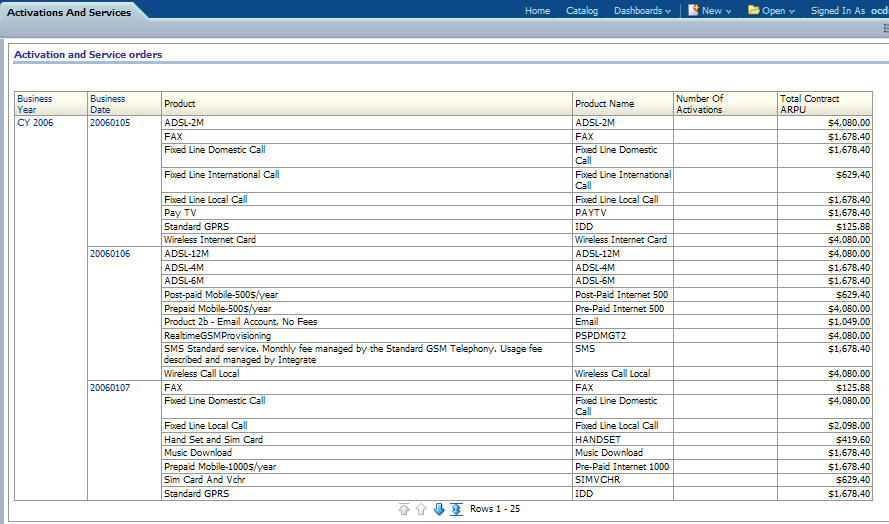
Task: Select the ADSL-4M product cell
Action: point(367,267)
